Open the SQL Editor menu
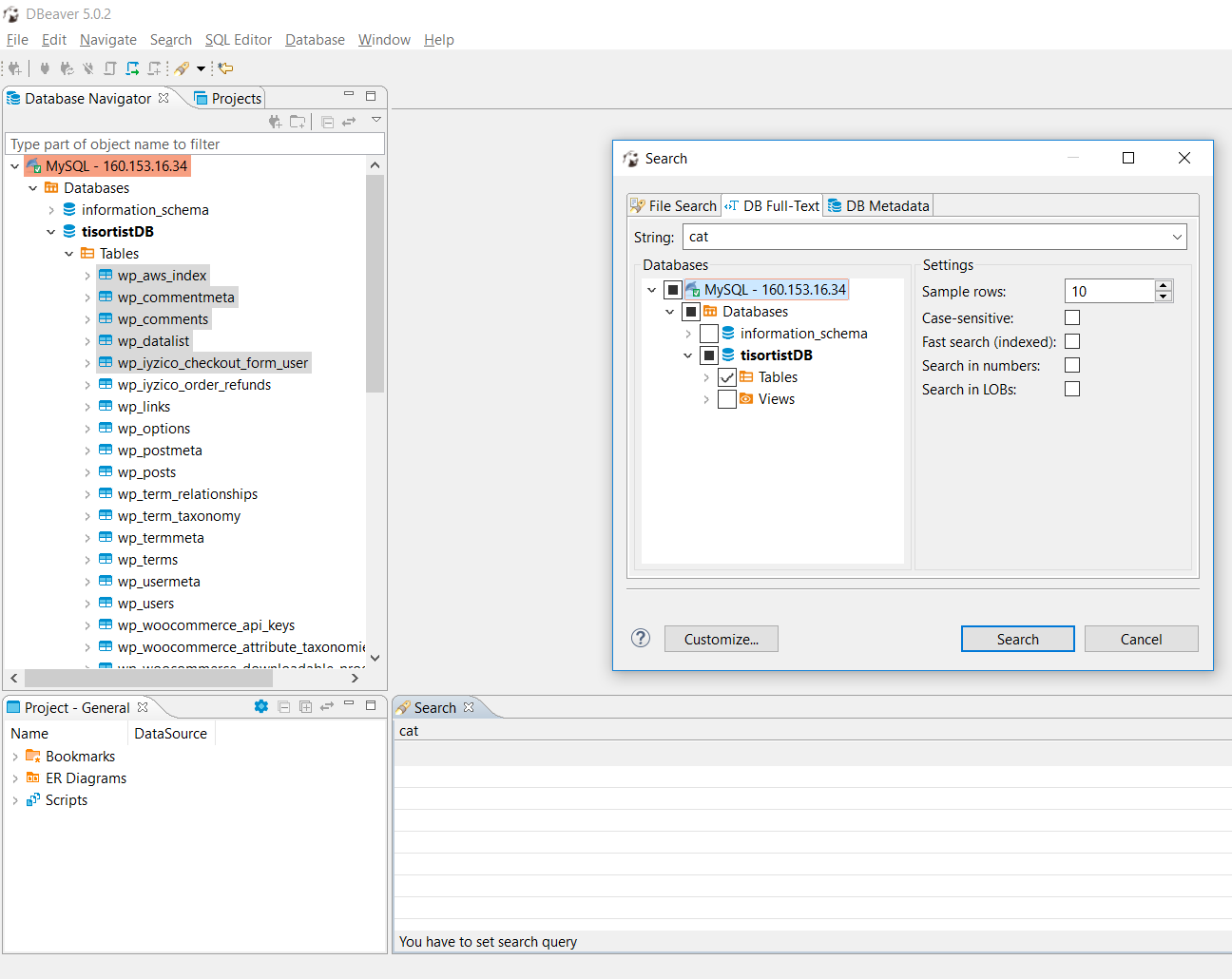 [238, 39]
